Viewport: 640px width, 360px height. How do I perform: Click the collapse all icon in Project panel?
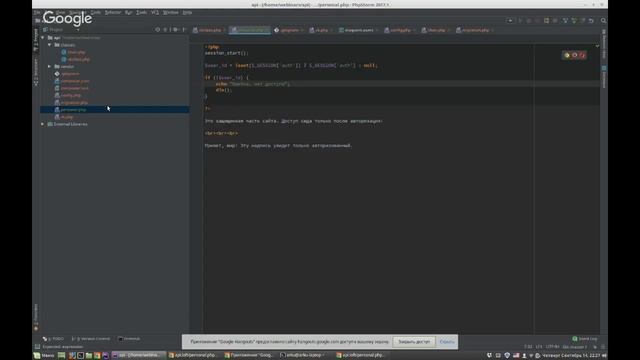click(x=166, y=30)
